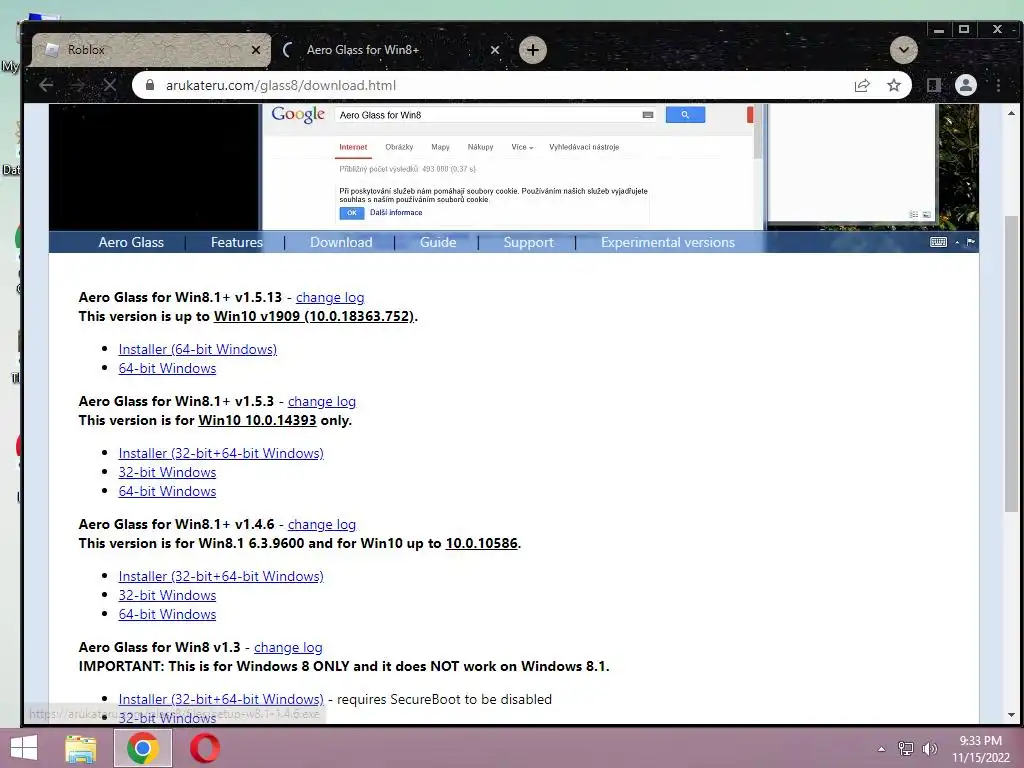Open v1.4.6 change log link
This screenshot has height=768, width=1024.
(x=322, y=524)
